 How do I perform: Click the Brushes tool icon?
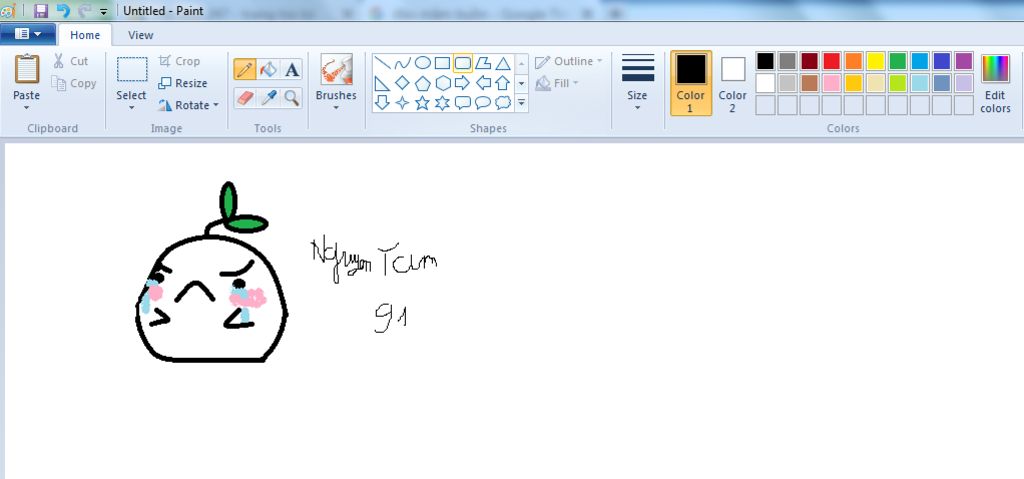click(336, 69)
